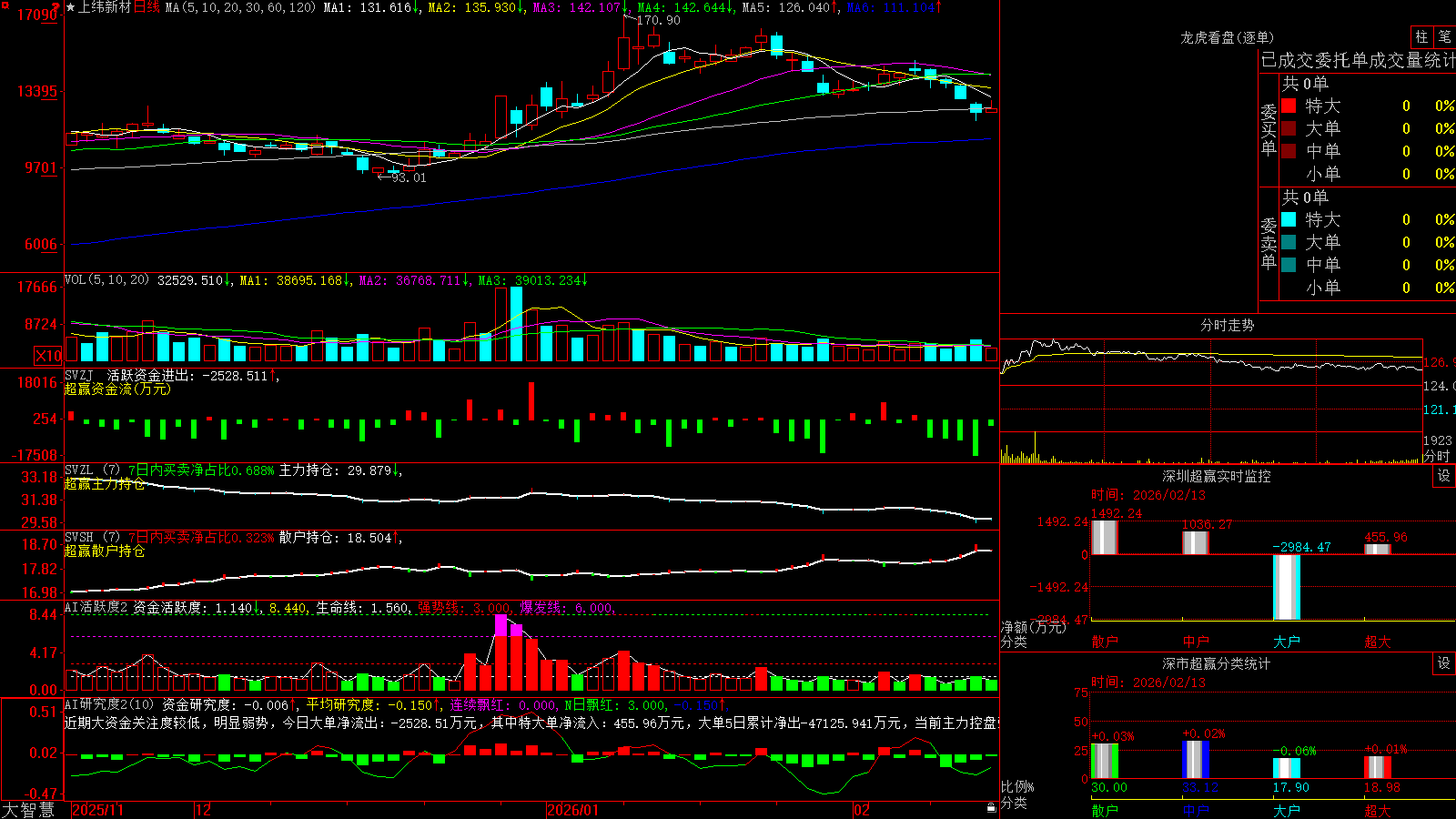
Task: Select the stock name 上纬新材
Action: click(105, 7)
